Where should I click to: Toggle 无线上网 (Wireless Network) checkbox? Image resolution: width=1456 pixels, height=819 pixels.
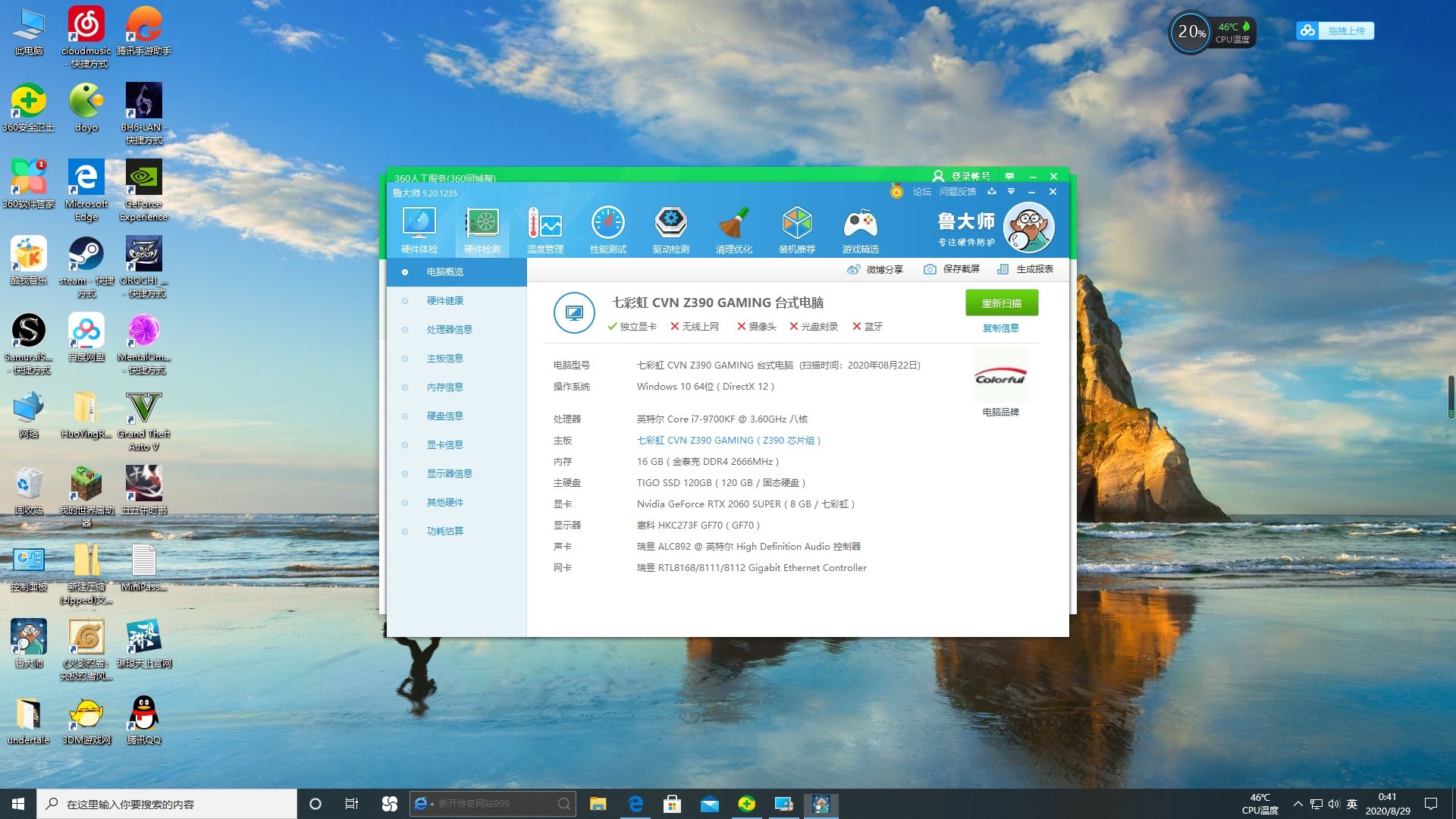(677, 326)
